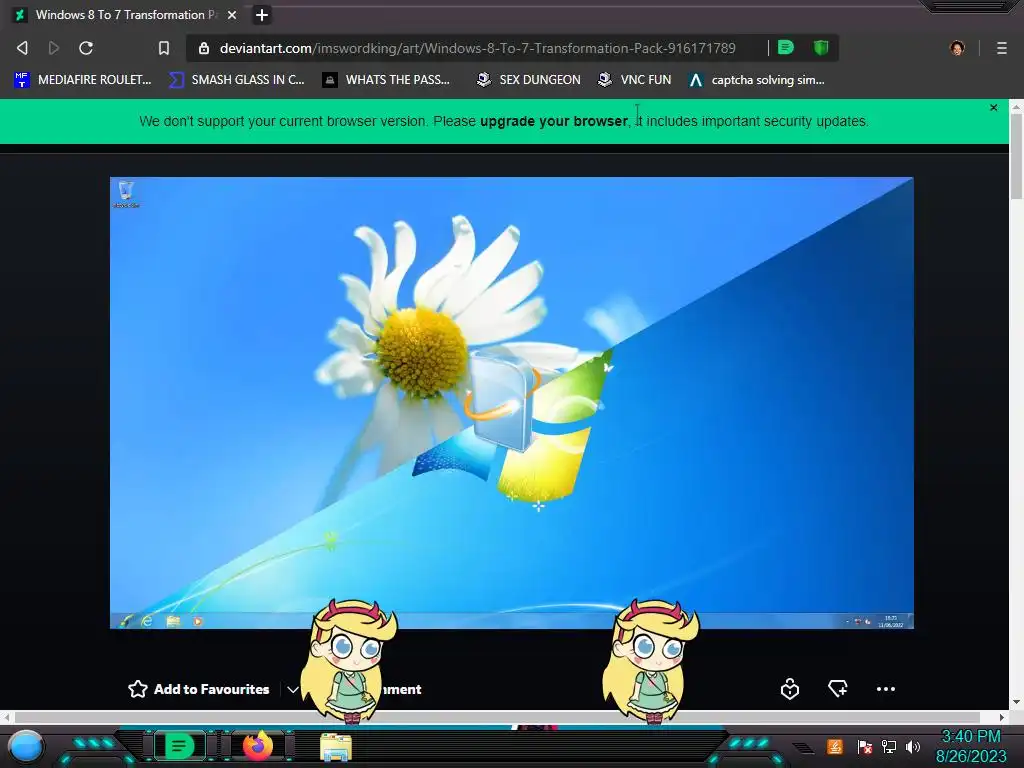
Task: Open the Action Center flag tray icon
Action: (x=864, y=746)
